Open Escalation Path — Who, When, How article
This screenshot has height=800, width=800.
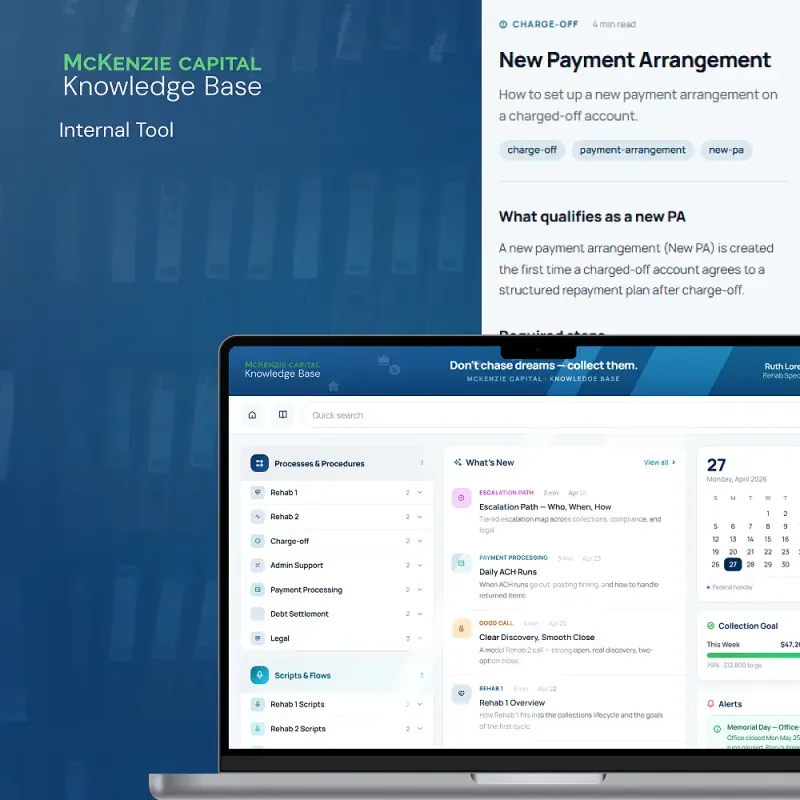tap(545, 507)
